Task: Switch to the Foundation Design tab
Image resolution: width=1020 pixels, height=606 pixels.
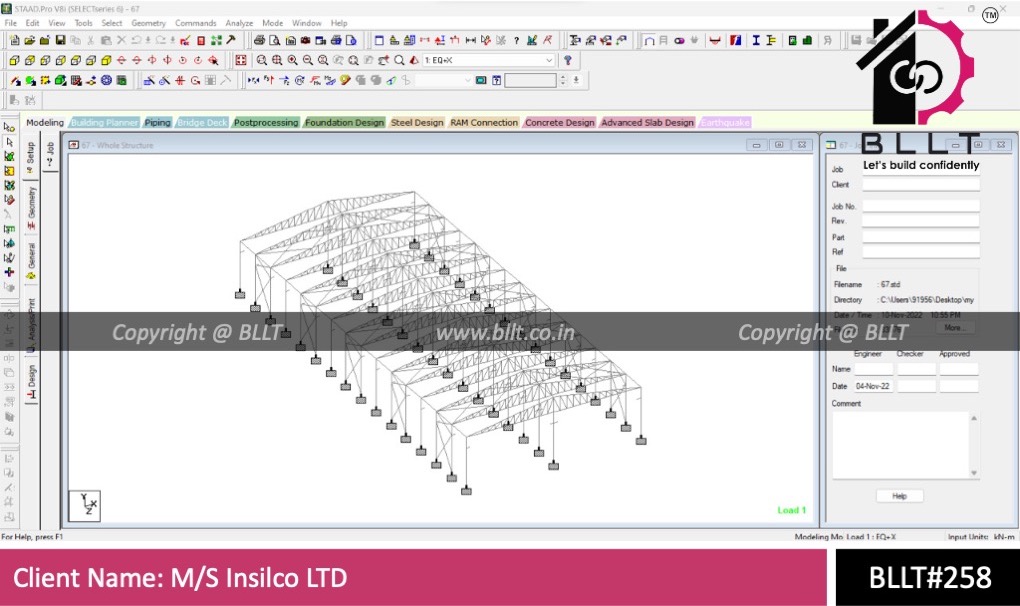Action: pyautogui.click(x=344, y=122)
